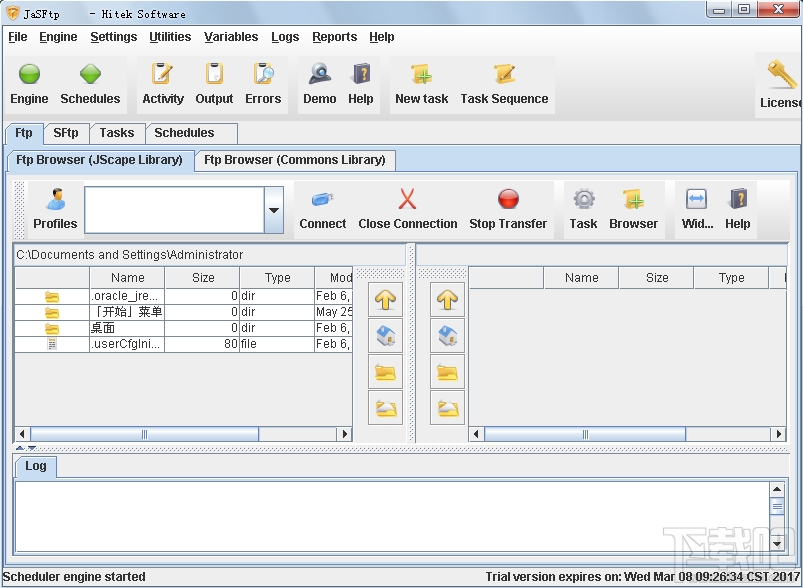
Task: Open the Reports menu
Action: point(334,37)
